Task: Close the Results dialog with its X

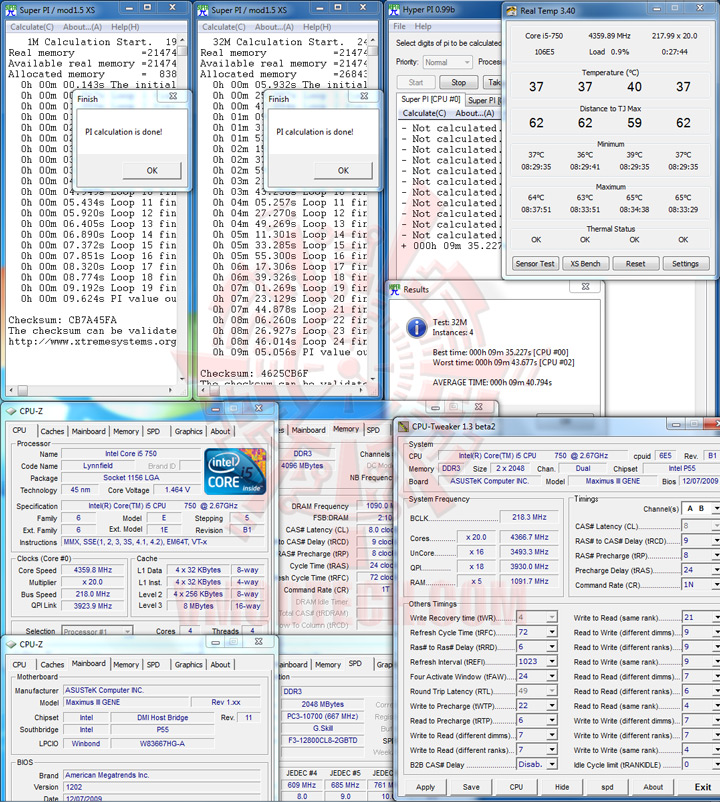Action: point(586,287)
